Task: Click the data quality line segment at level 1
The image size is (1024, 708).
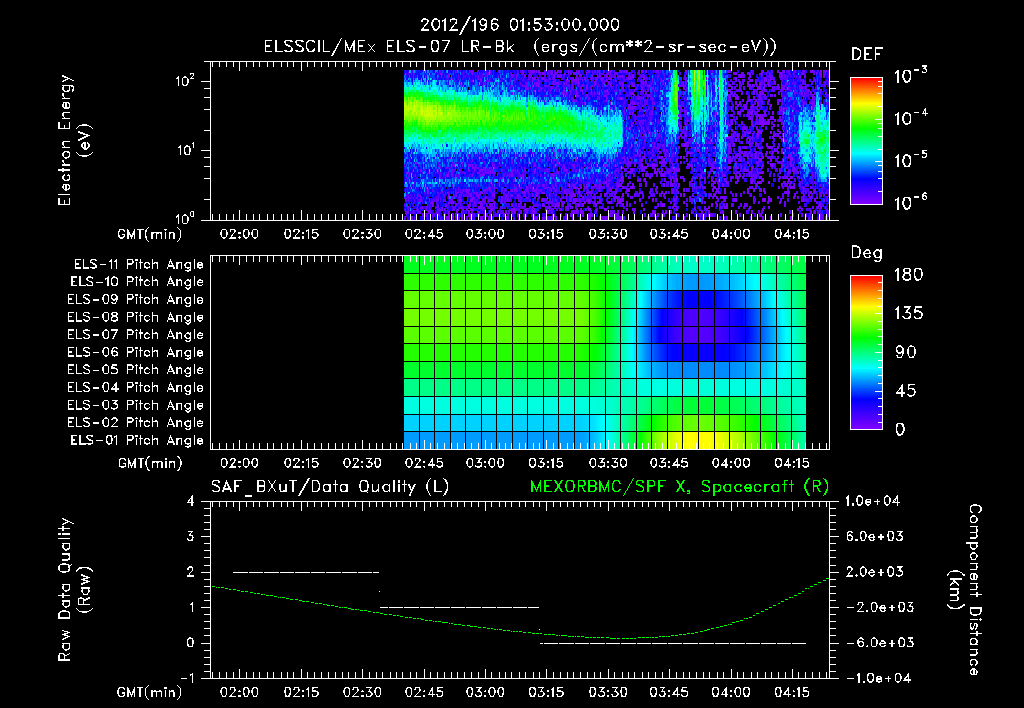Action: (460, 607)
